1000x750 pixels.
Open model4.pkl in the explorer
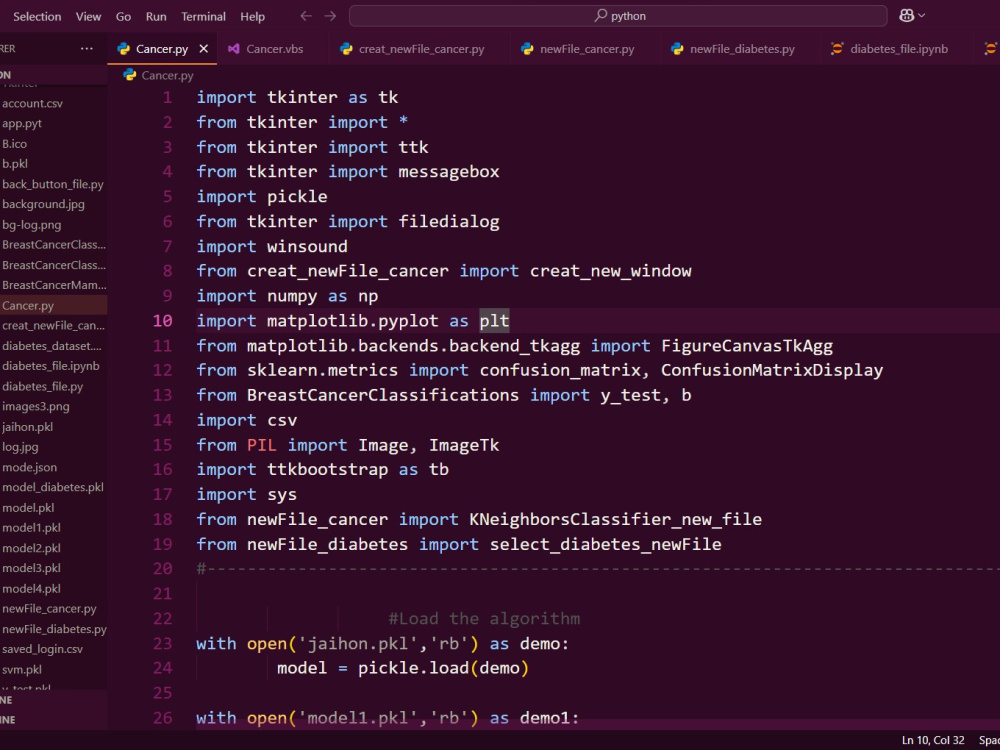(x=31, y=589)
